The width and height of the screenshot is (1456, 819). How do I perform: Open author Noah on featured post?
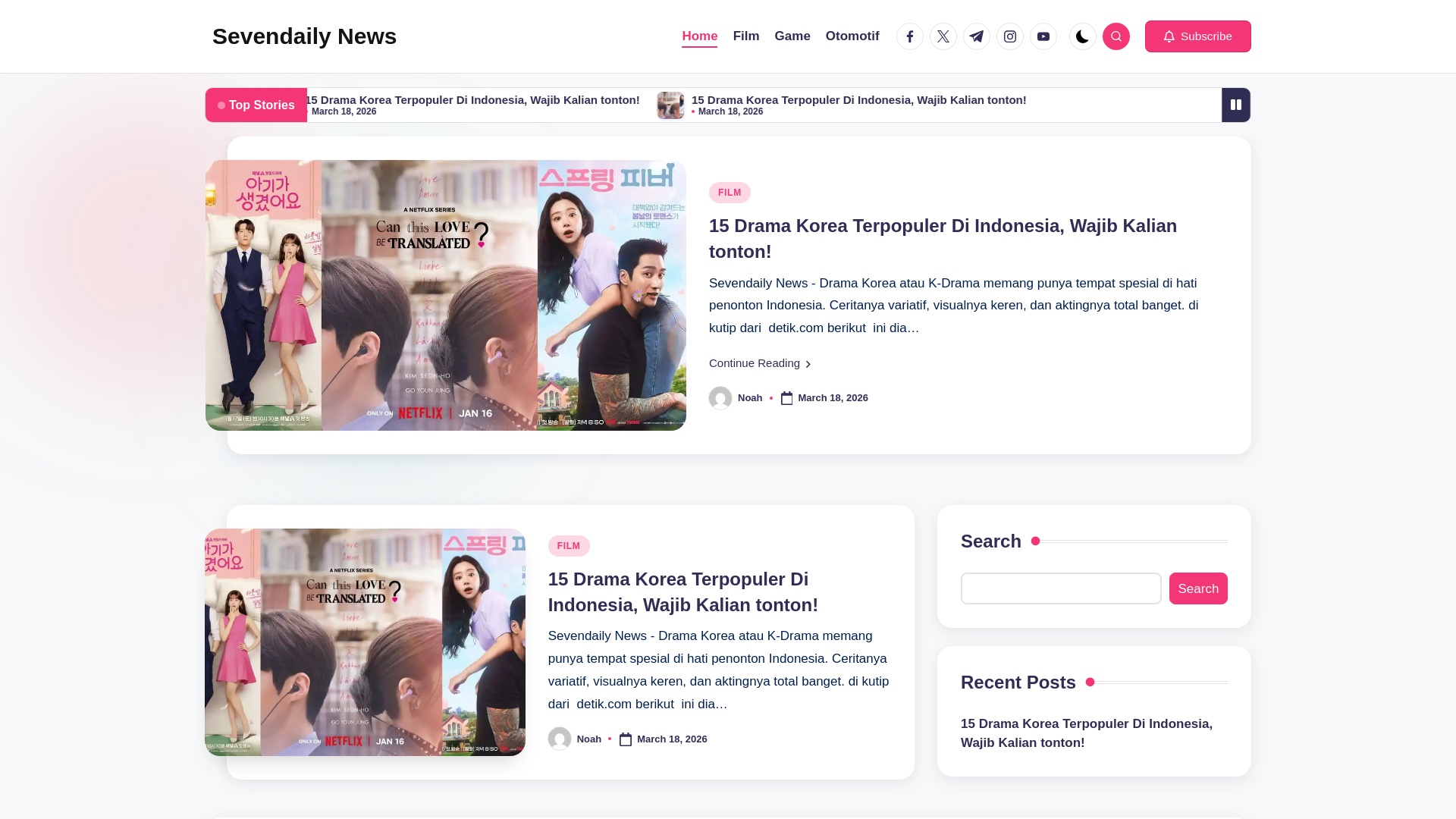750,398
